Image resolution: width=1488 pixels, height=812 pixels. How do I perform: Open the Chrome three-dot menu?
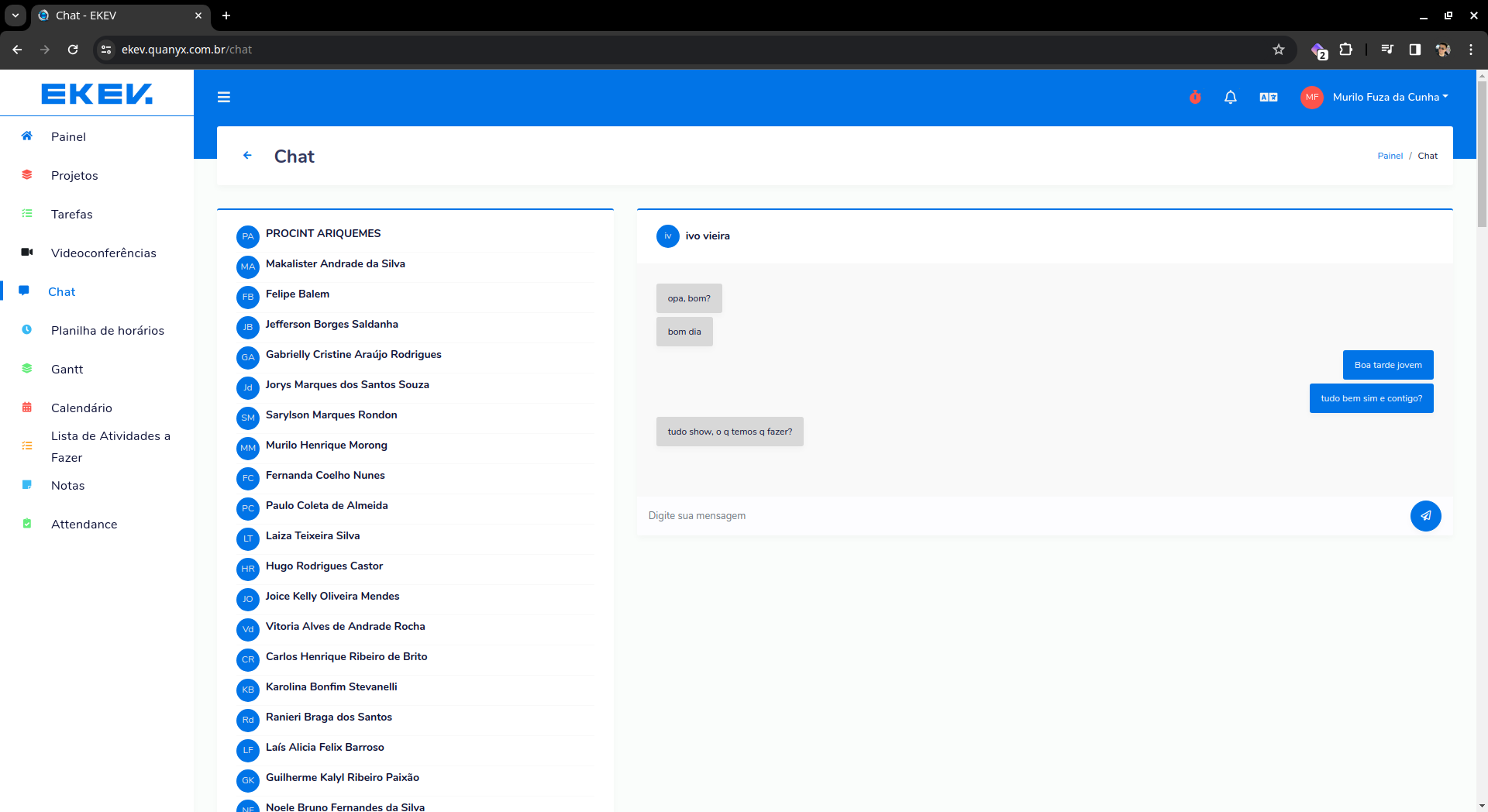click(x=1471, y=50)
